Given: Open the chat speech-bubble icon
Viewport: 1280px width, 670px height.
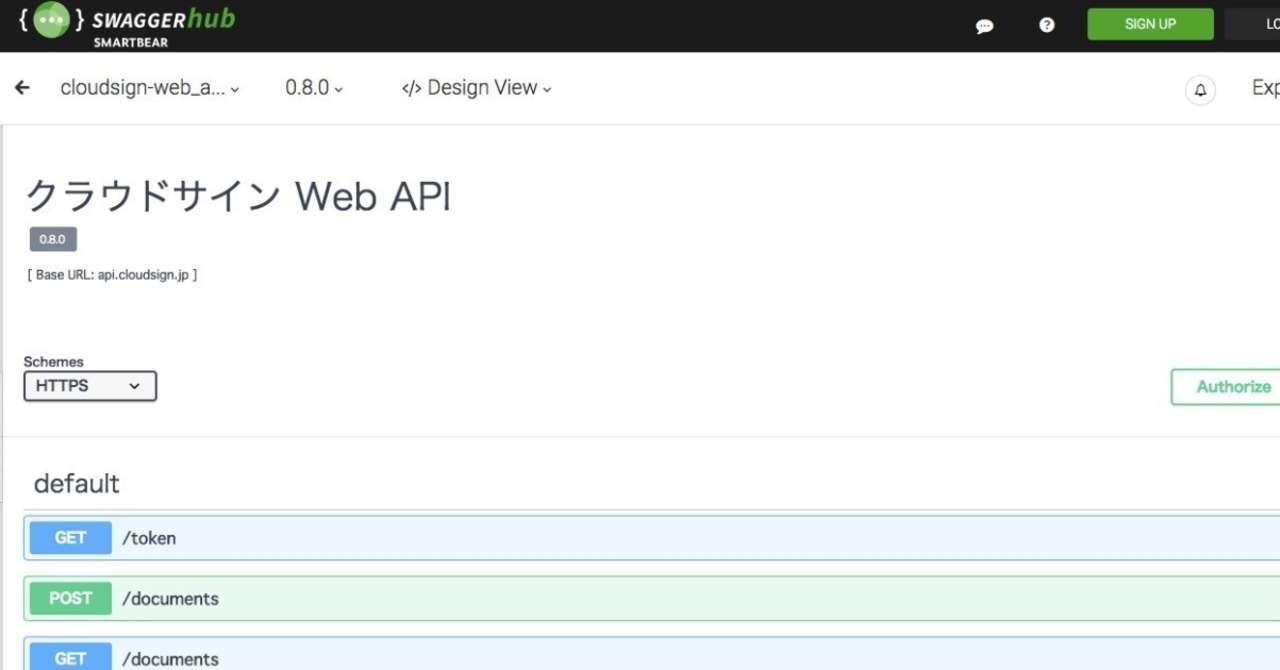Looking at the screenshot, I should pos(985,26).
